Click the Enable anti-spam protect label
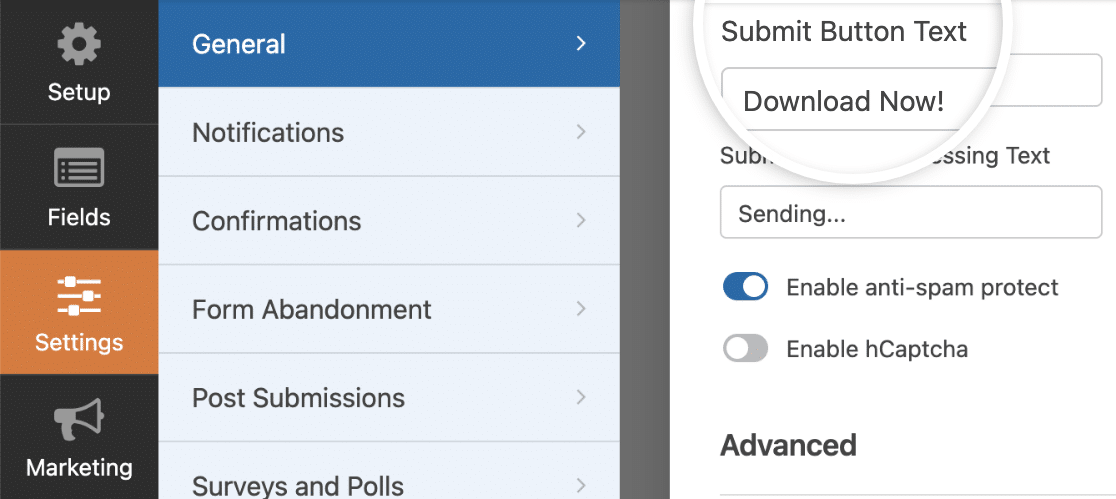The image size is (1116, 499). coord(922,288)
